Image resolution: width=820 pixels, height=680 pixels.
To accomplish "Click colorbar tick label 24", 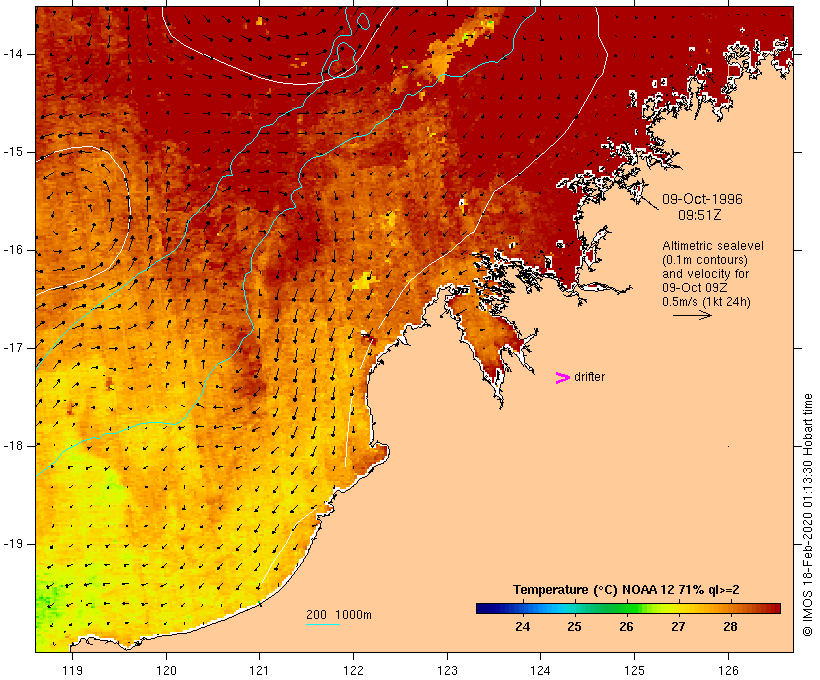I will [x=522, y=627].
